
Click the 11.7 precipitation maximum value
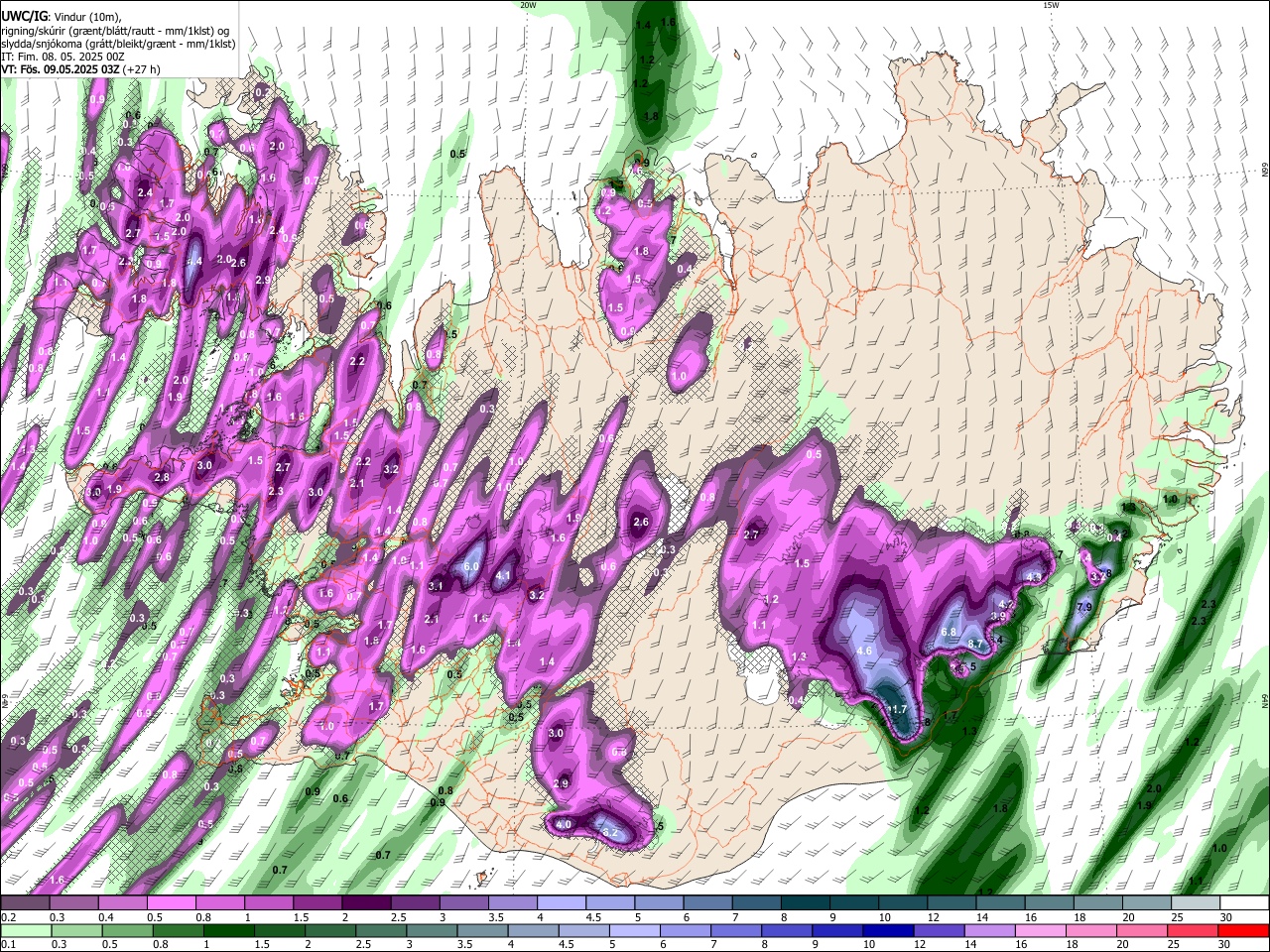[x=896, y=709]
